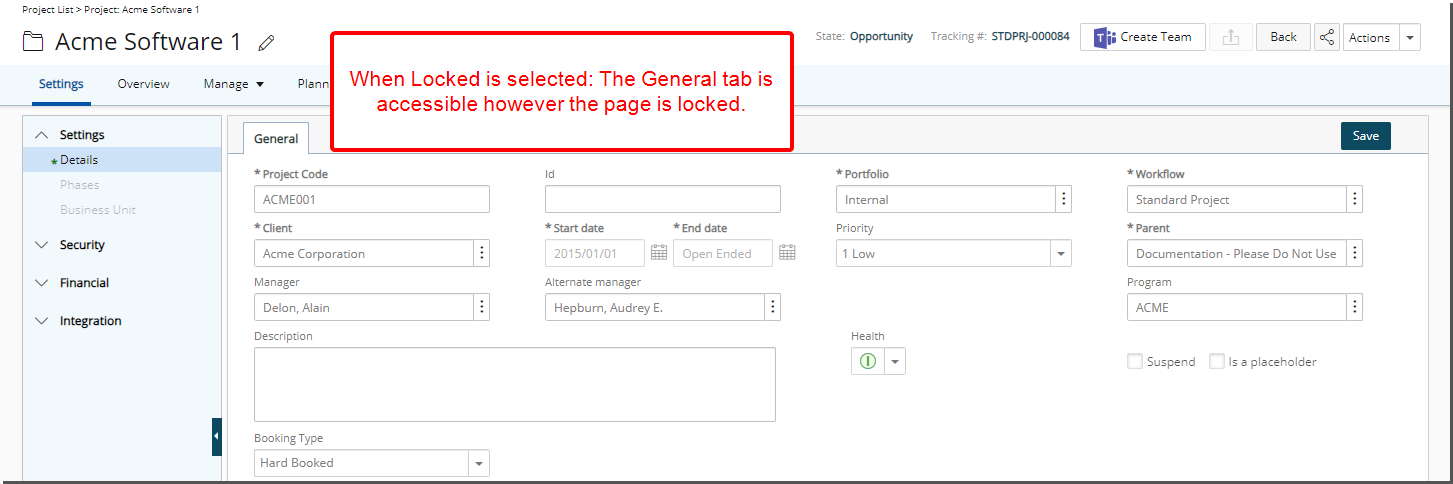Click the pencil edit icon beside project name
The width and height of the screenshot is (1453, 484).
pos(266,43)
